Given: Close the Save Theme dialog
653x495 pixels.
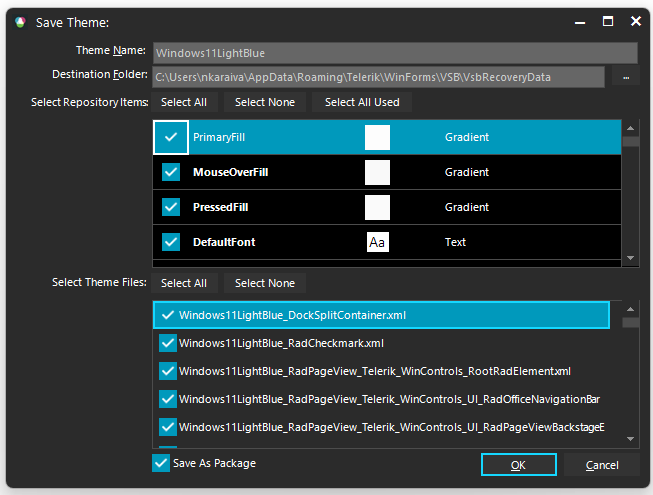Looking at the screenshot, I should point(636,21).
